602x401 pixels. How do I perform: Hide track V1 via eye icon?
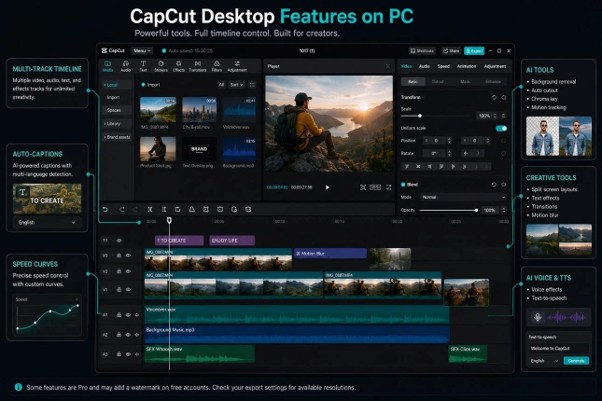128,290
